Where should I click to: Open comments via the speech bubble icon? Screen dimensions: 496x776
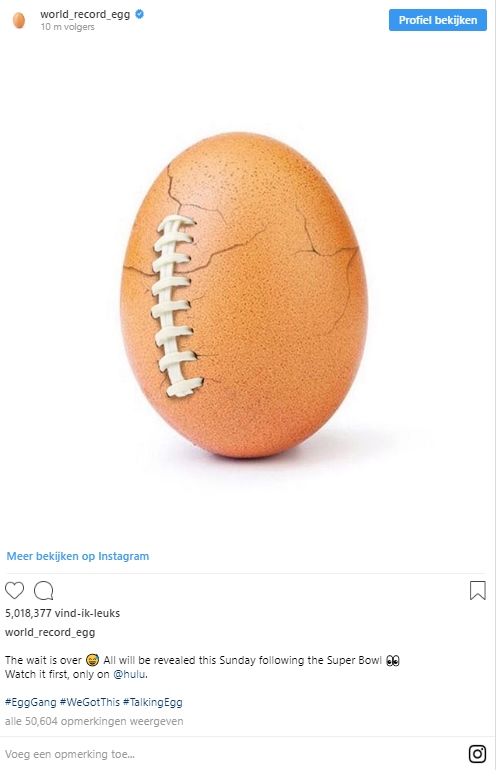(x=44, y=590)
